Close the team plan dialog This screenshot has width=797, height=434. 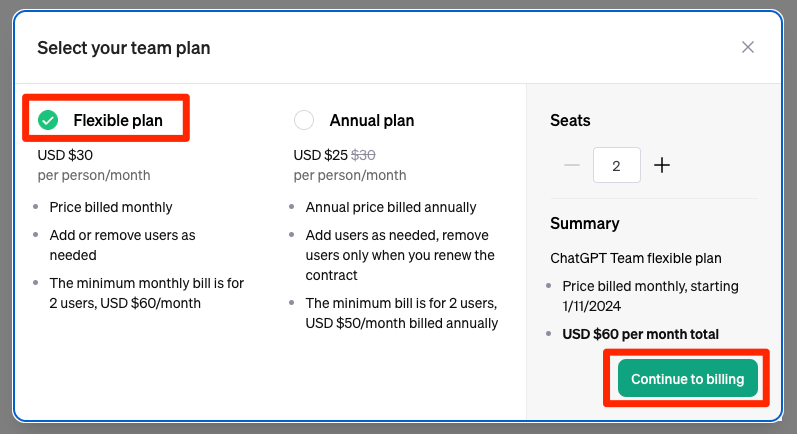click(x=747, y=47)
